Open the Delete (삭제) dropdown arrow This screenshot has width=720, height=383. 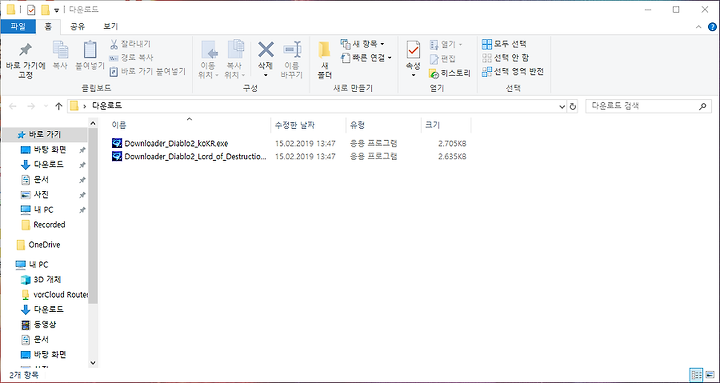click(x=265, y=75)
